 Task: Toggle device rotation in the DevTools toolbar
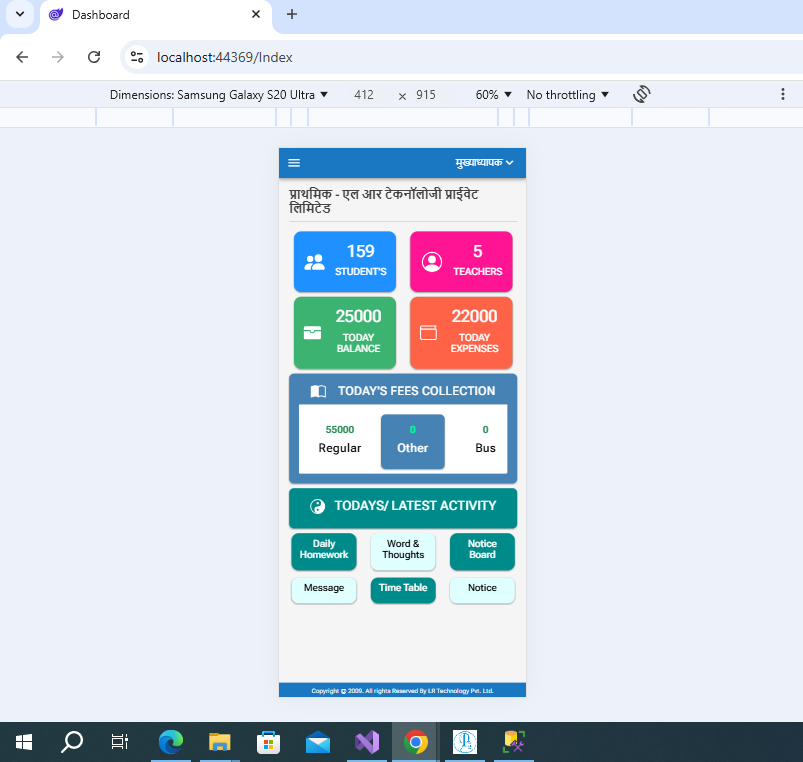point(642,94)
